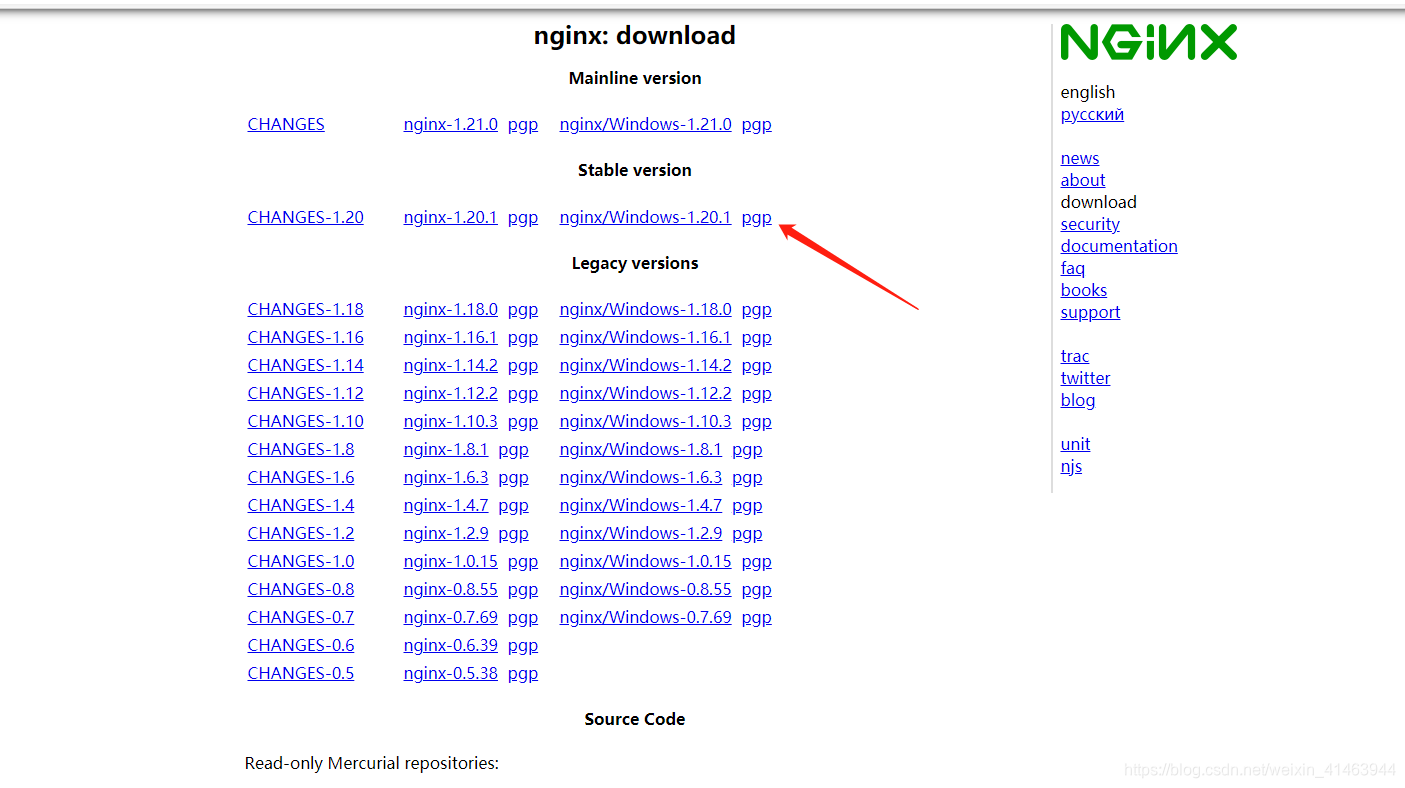This screenshot has width=1405, height=788.
Task: Open CHANGES-1.20 stable changelog
Action: [306, 217]
